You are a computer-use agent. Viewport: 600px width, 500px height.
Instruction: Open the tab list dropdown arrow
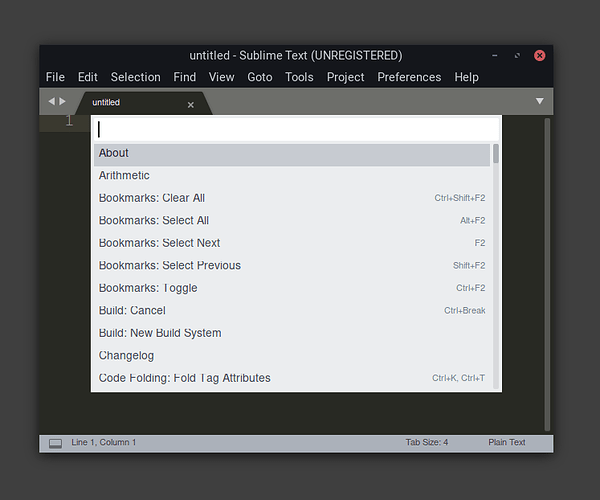(540, 101)
